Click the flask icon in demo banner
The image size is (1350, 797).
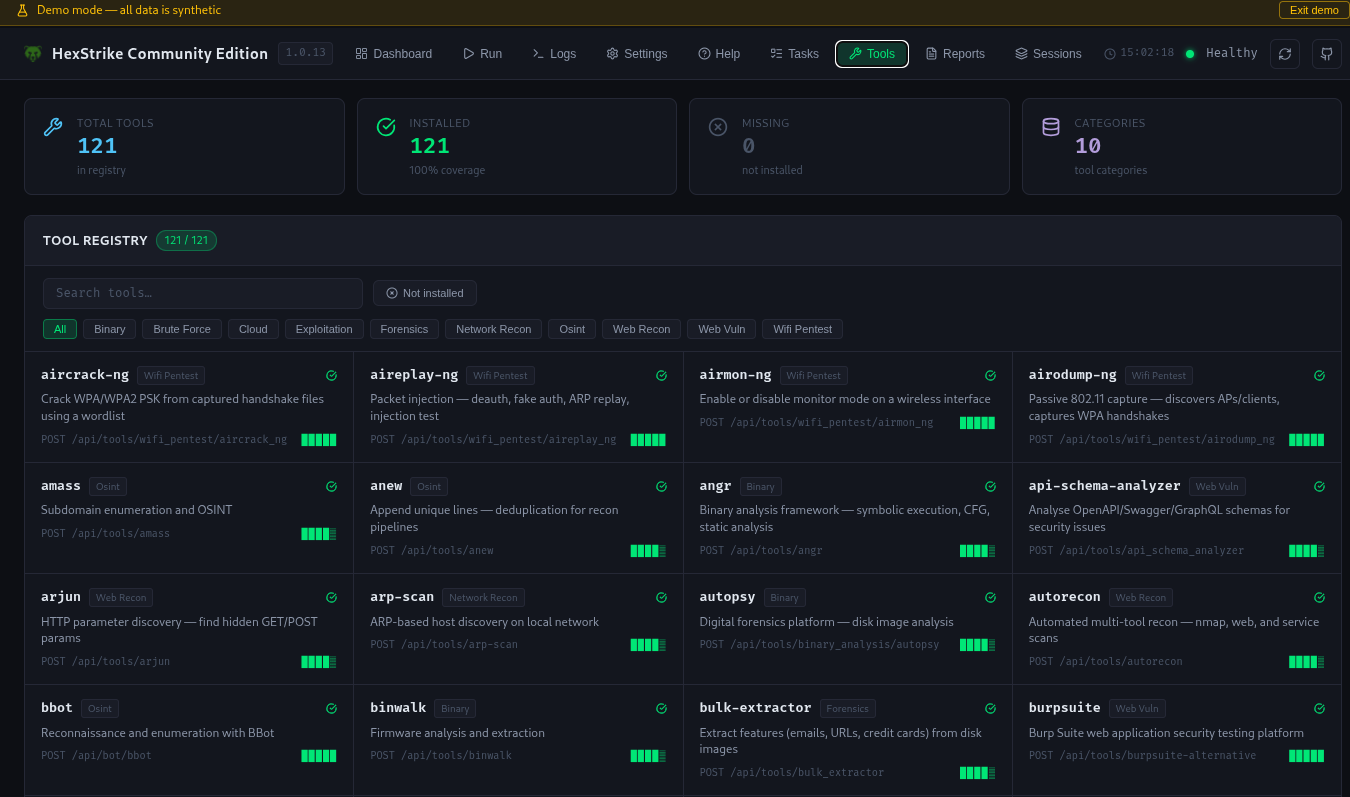(23, 10)
